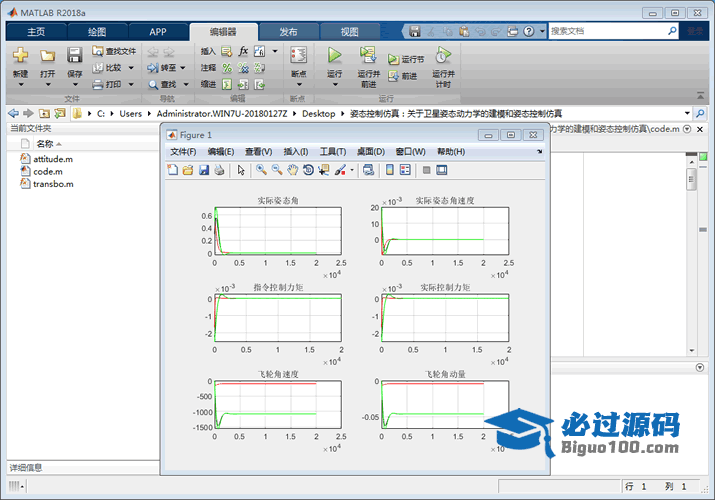This screenshot has height=500, width=715.
Task: Click the help question mark icon
Action: (528, 31)
